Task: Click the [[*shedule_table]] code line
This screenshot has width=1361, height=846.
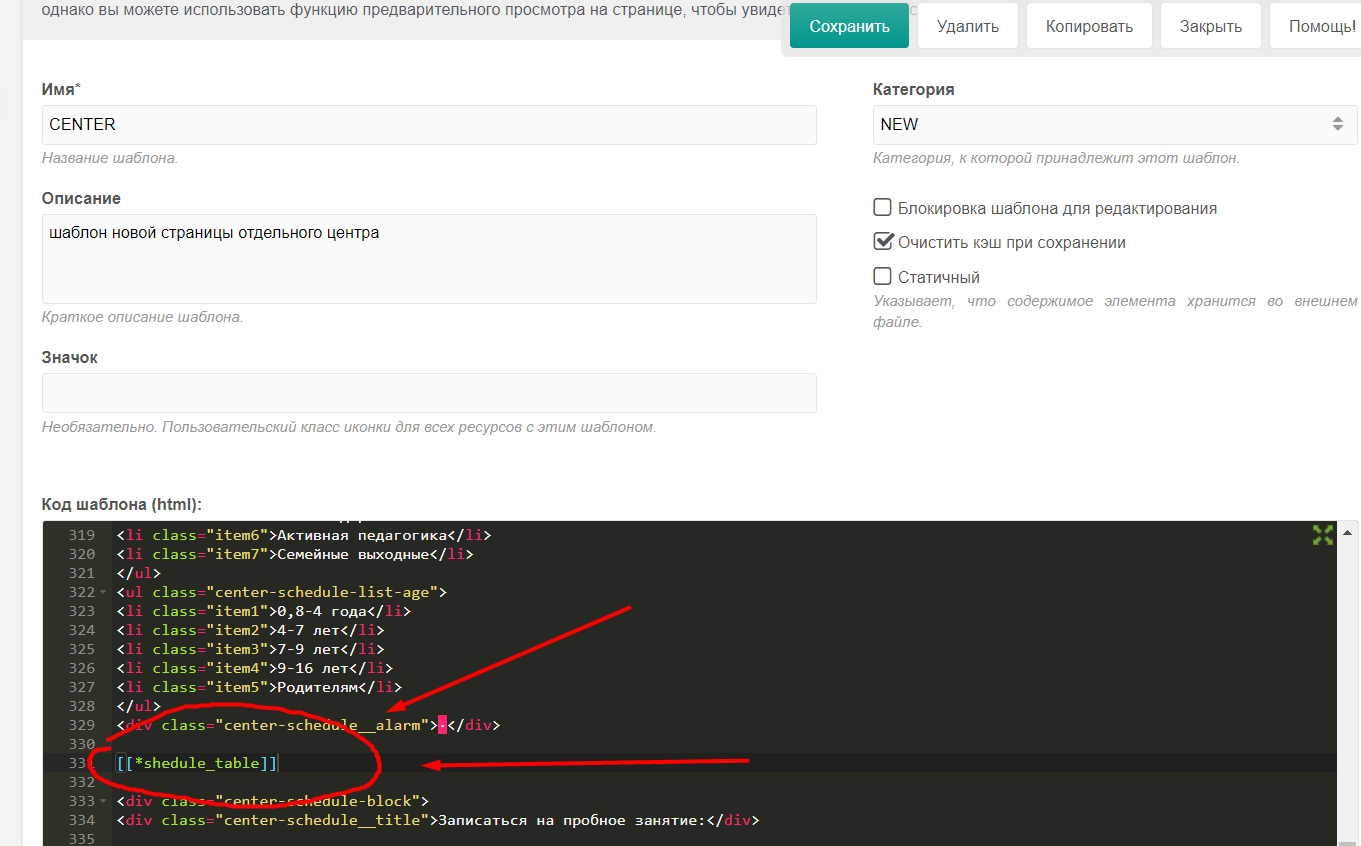Action: [197, 763]
